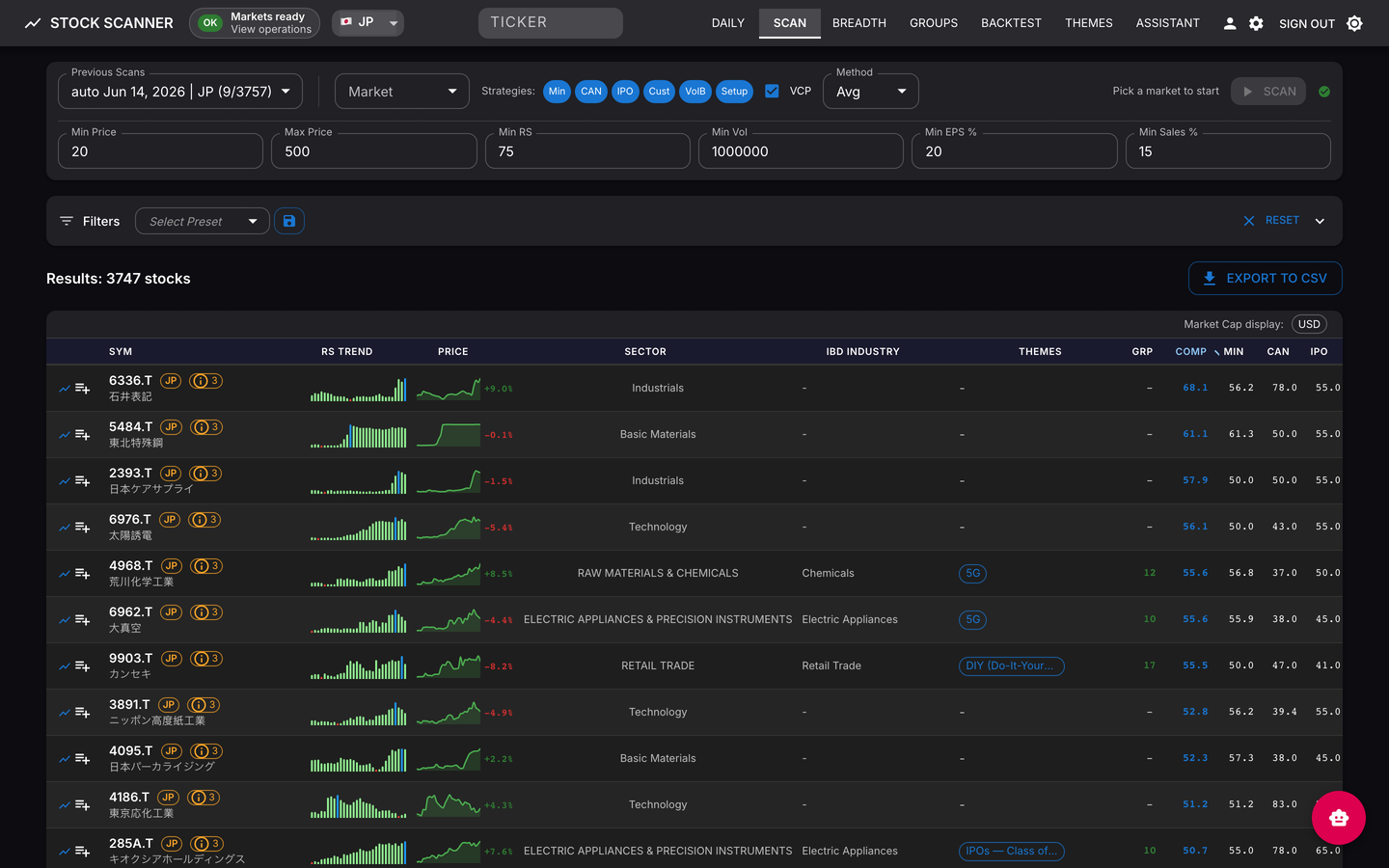Image resolution: width=1389 pixels, height=868 pixels.
Task: Click the Min Vol field
Action: click(x=801, y=151)
